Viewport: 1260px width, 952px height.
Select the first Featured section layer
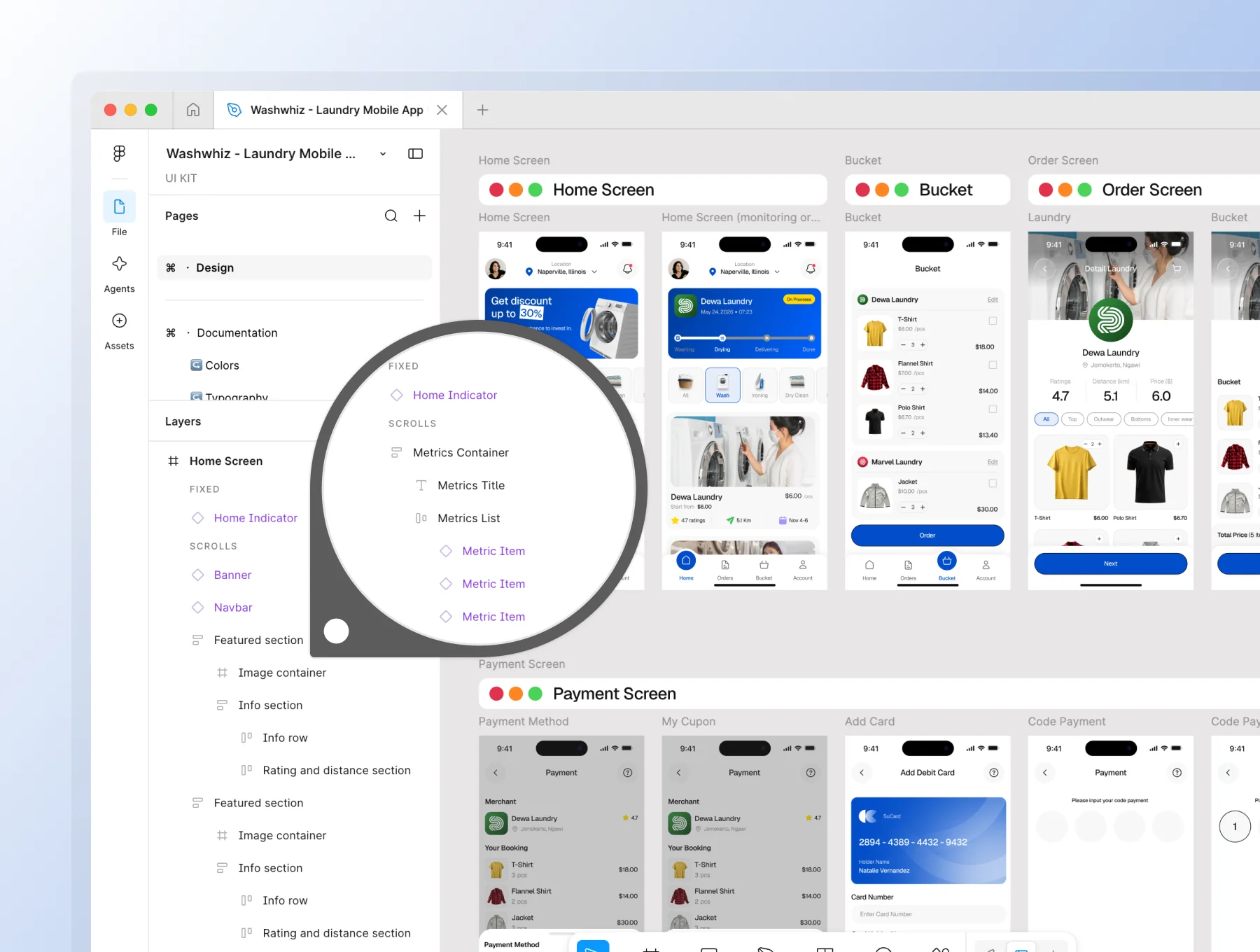(258, 640)
